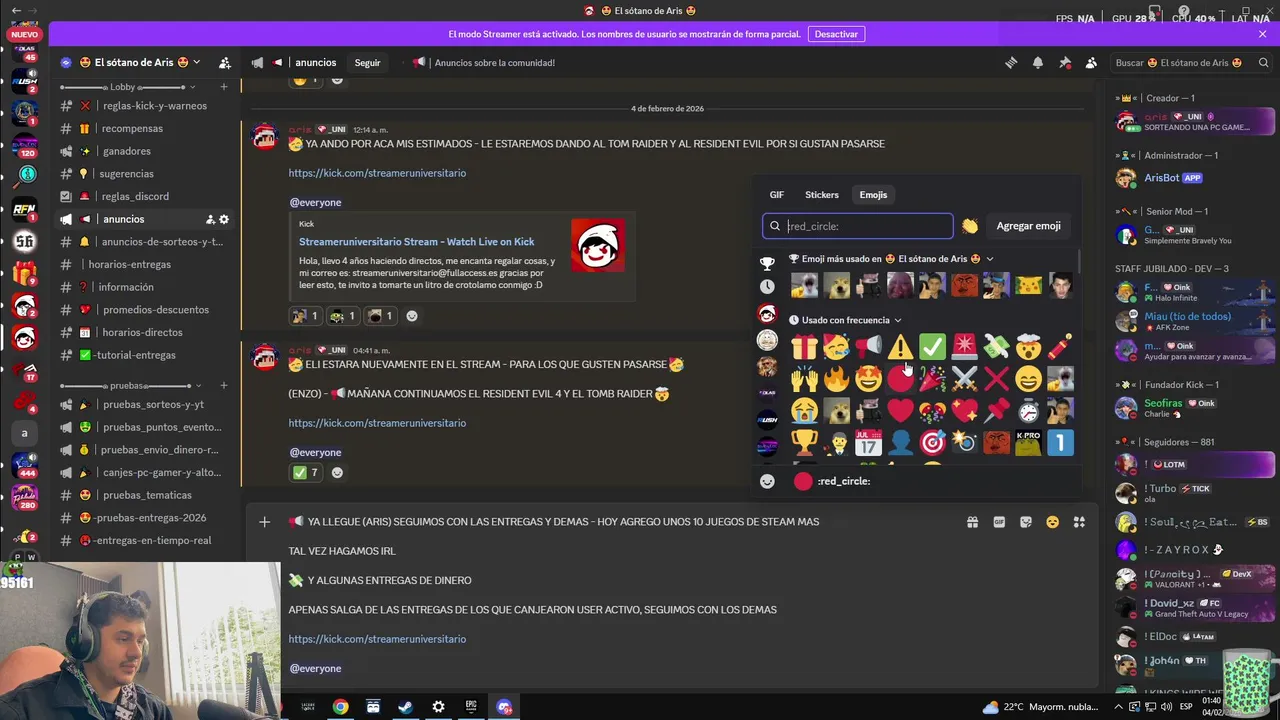Choose the crossed swords emoji
This screenshot has height=720, width=1280.
point(964,379)
